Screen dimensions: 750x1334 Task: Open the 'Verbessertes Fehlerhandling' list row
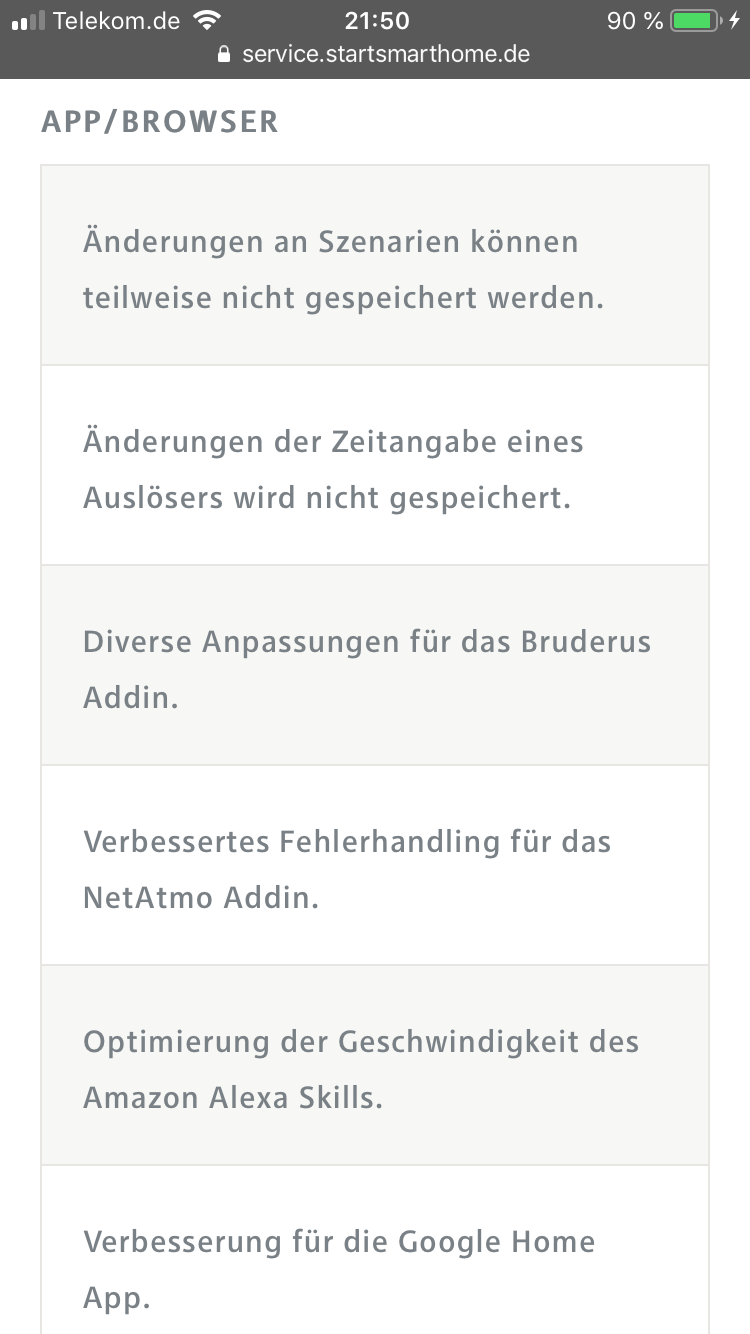click(x=375, y=866)
